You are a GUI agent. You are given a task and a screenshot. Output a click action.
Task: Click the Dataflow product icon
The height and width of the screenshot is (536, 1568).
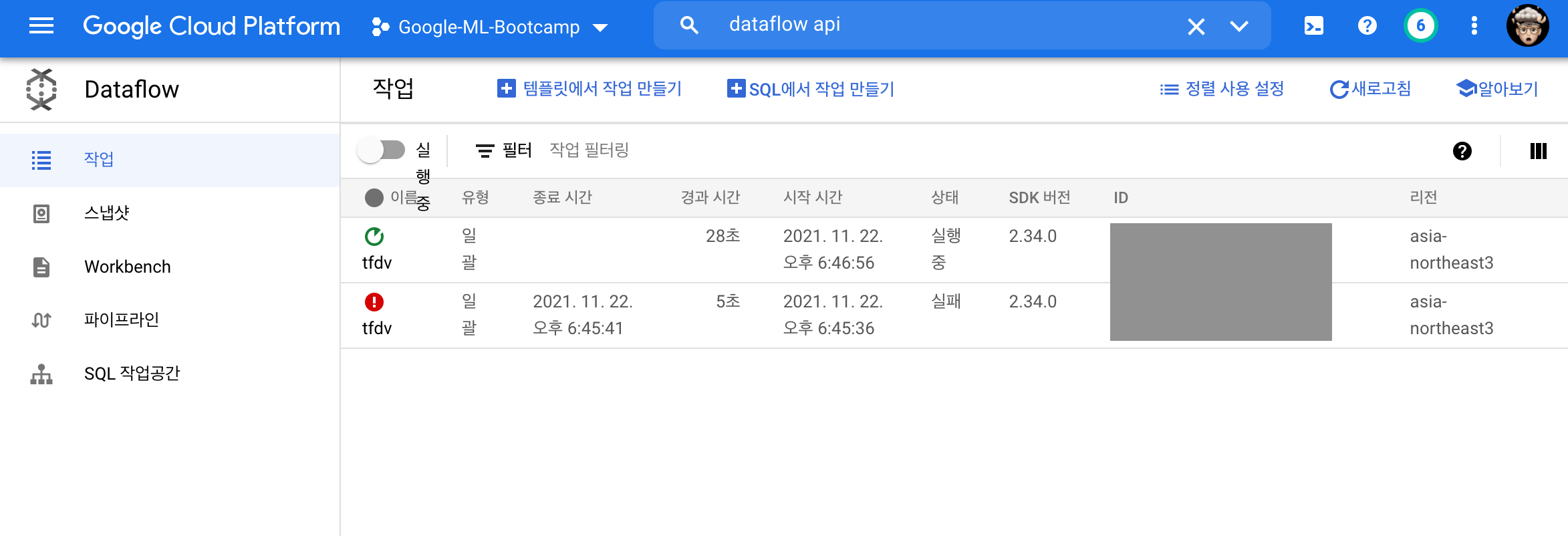(x=41, y=90)
